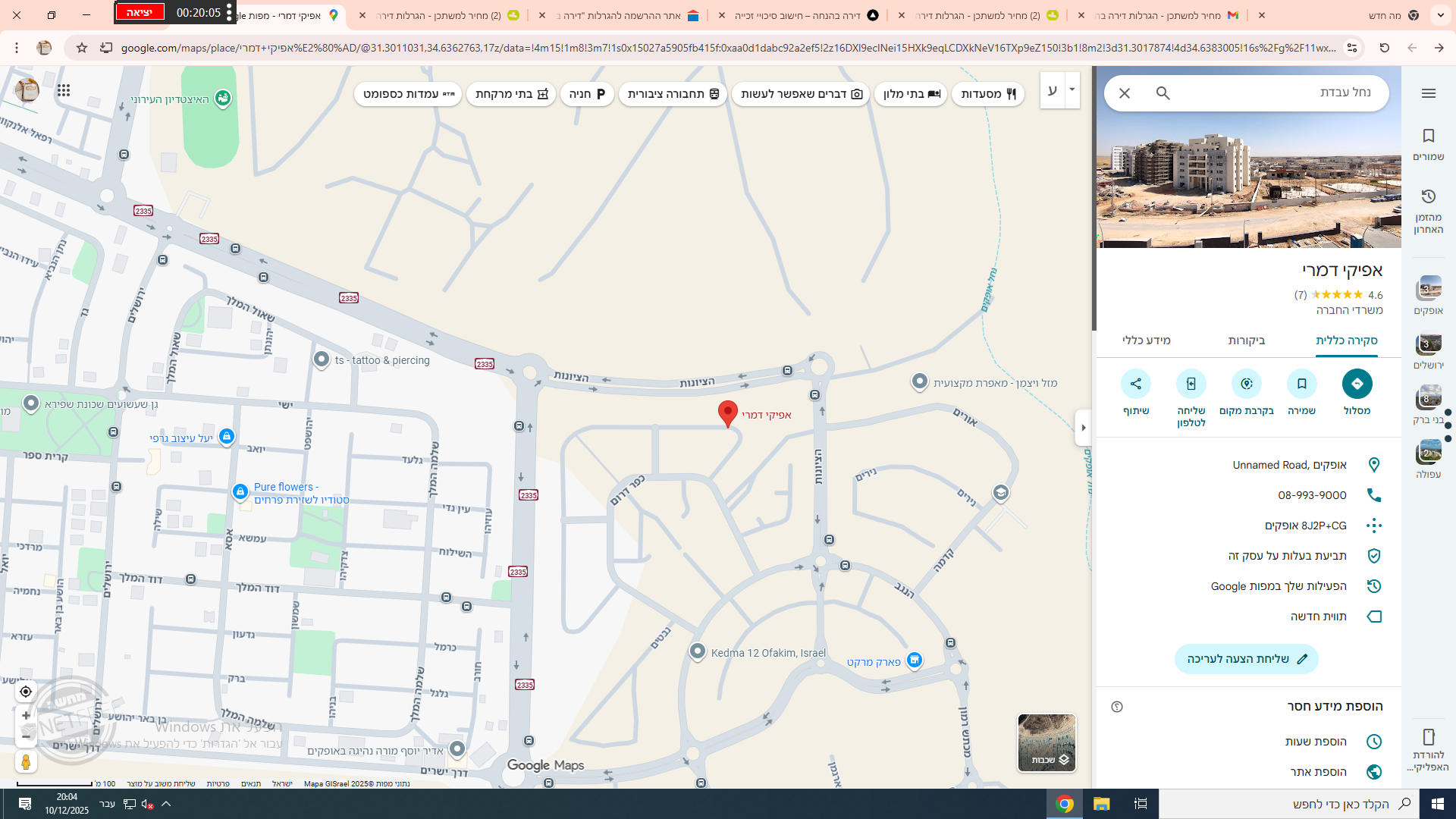Click the Nearby (בקרבת מקום) icon
This screenshot has width=1456, height=819.
pyautogui.click(x=1246, y=384)
